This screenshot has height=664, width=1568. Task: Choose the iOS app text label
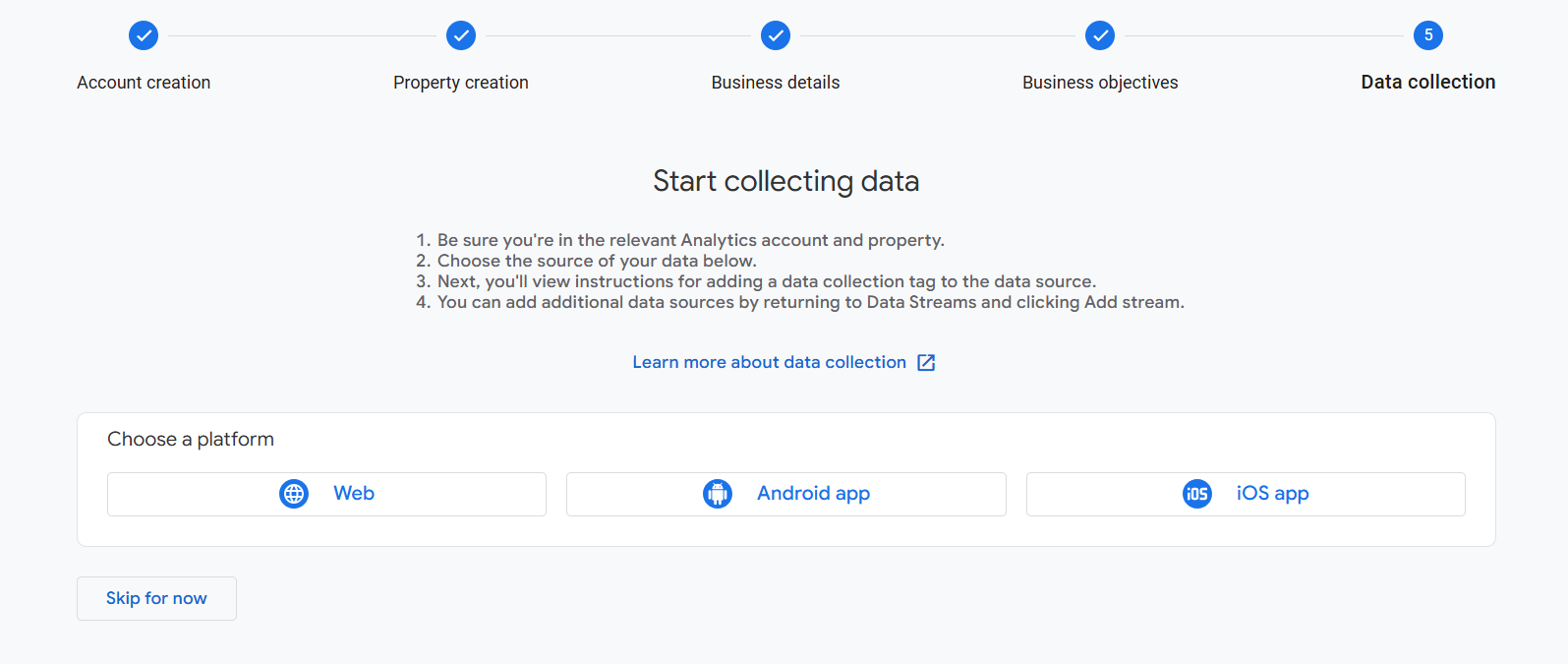click(x=1272, y=494)
